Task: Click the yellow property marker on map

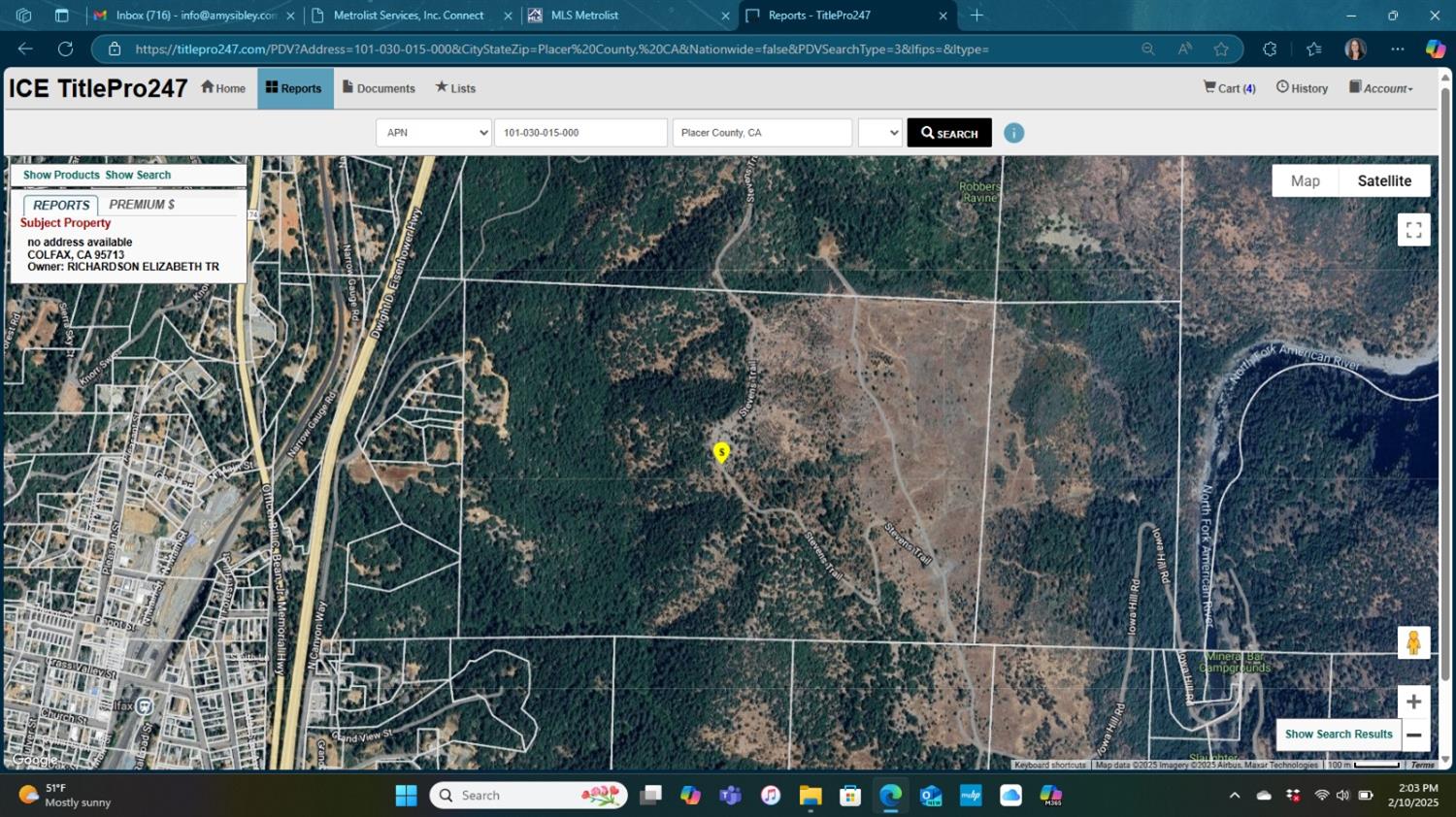Action: (x=721, y=452)
